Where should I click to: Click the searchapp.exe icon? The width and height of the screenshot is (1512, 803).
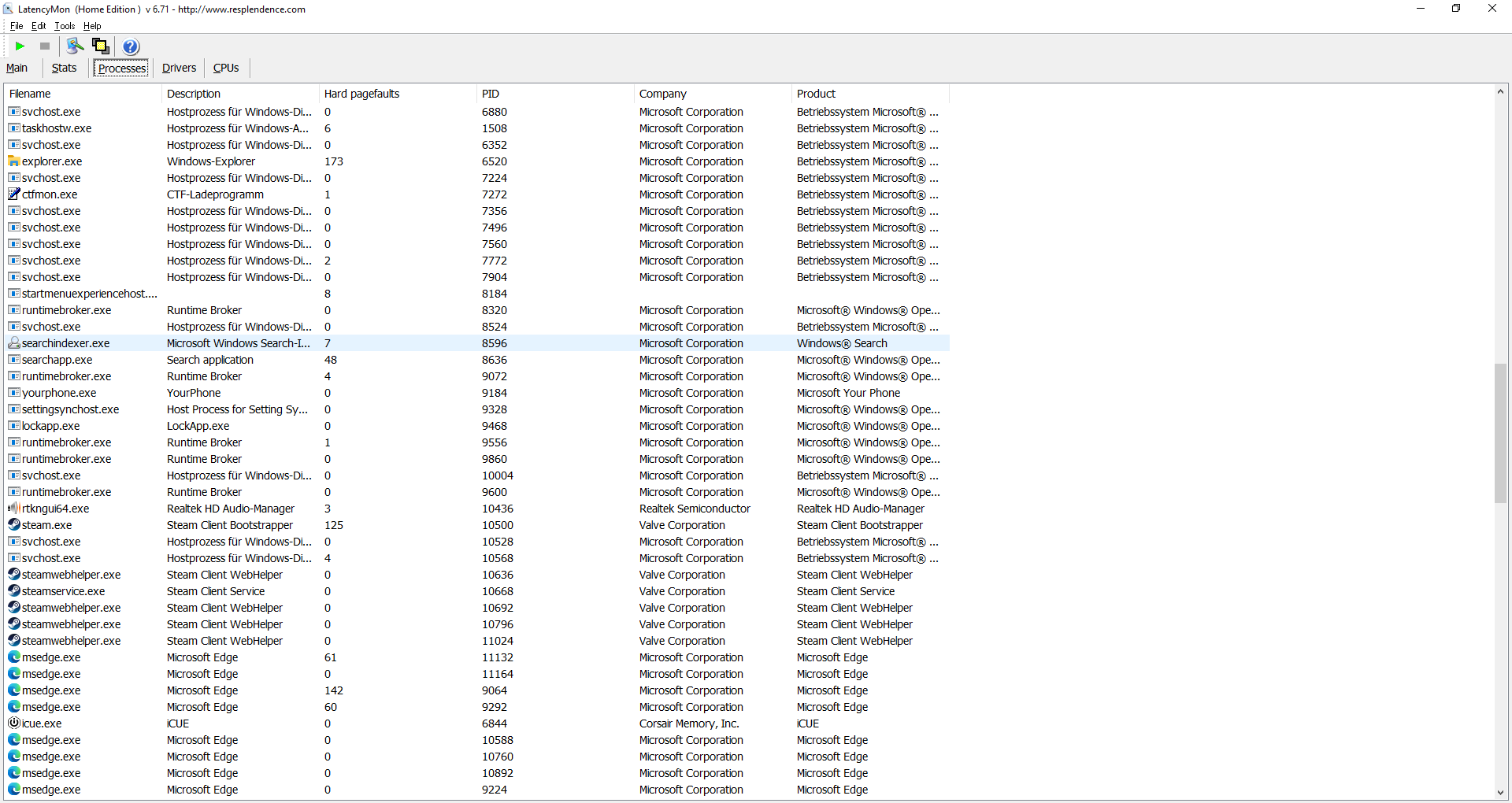click(x=14, y=360)
